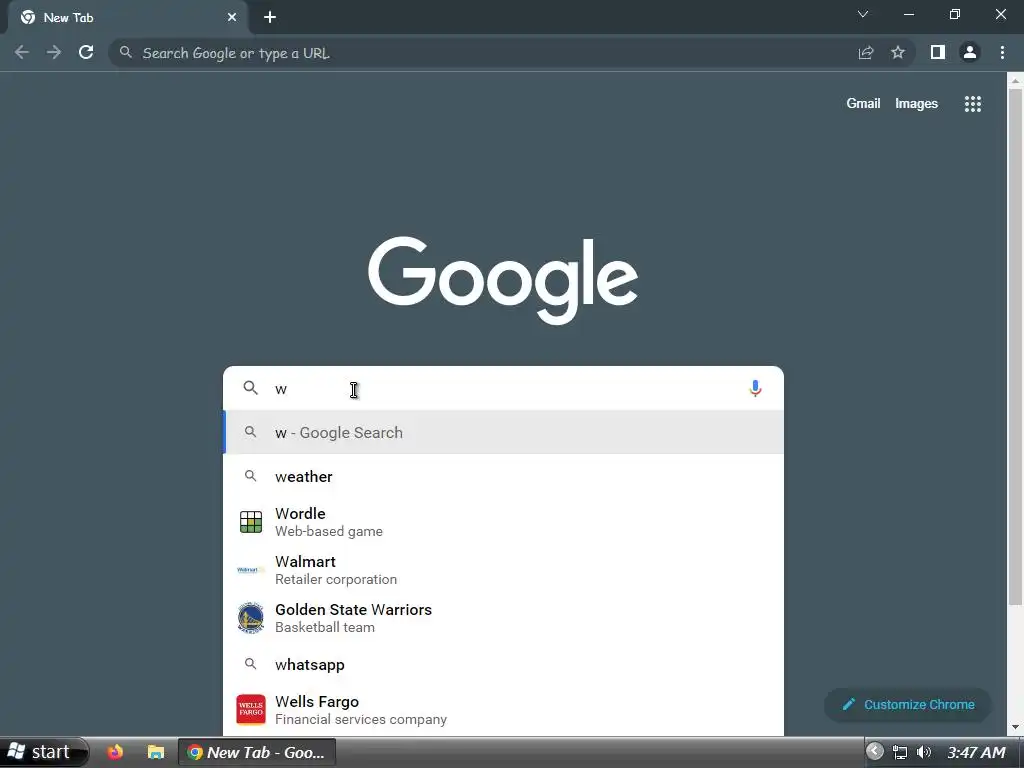Click the search icon beside weather
Image resolution: width=1024 pixels, height=768 pixels.
(251, 476)
